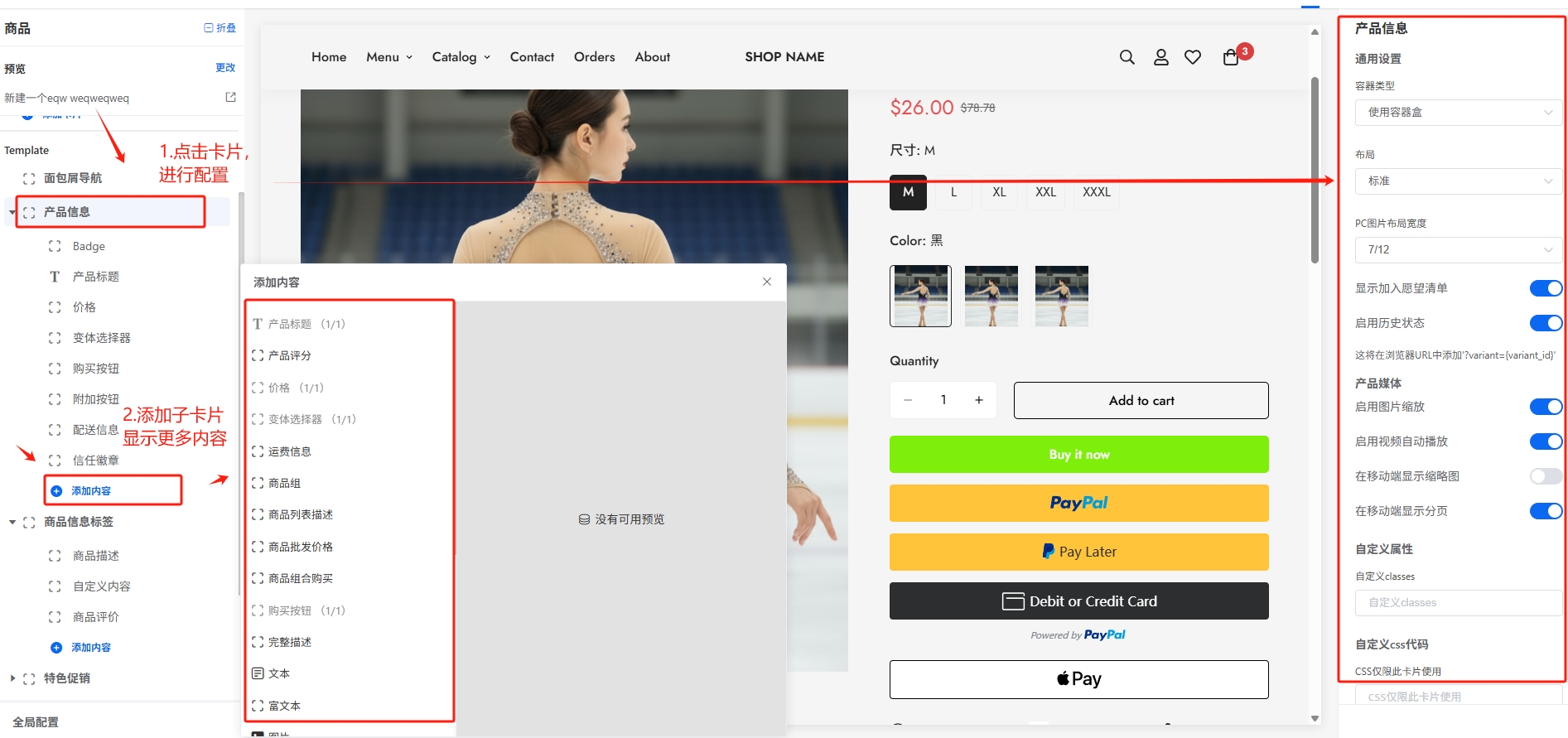Expand the 特色促销 tree section

click(12, 678)
